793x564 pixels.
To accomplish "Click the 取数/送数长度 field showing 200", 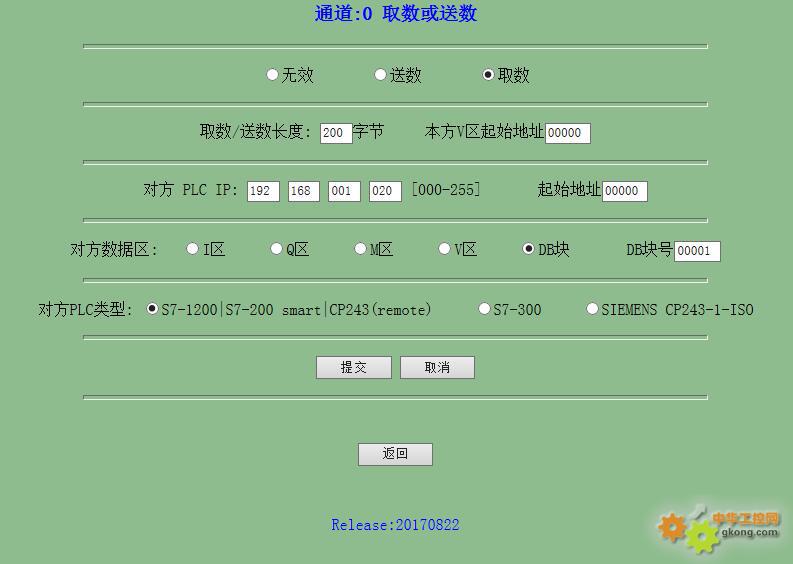I will pyautogui.click(x=336, y=134).
